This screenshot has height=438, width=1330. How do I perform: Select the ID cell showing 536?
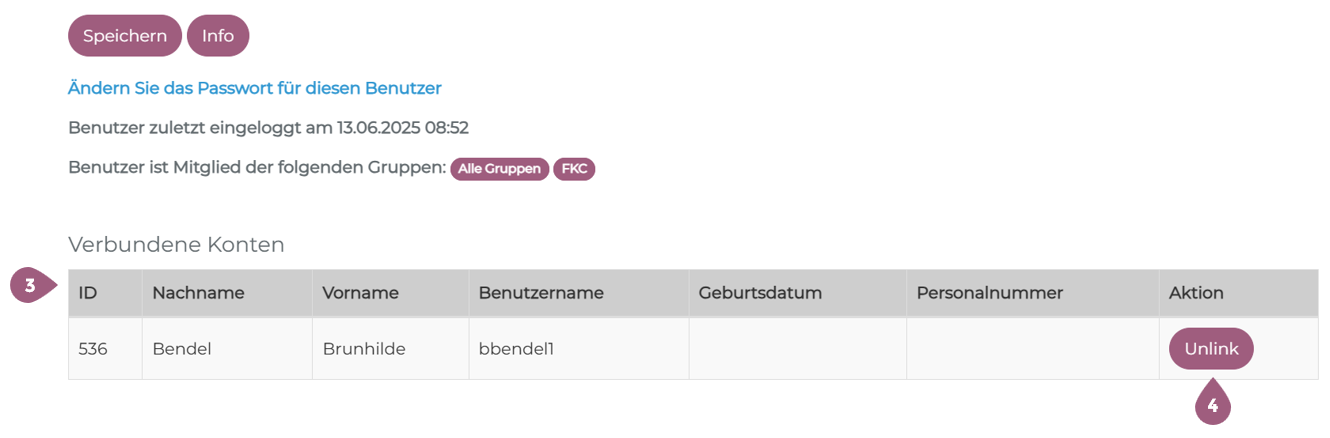click(93, 349)
